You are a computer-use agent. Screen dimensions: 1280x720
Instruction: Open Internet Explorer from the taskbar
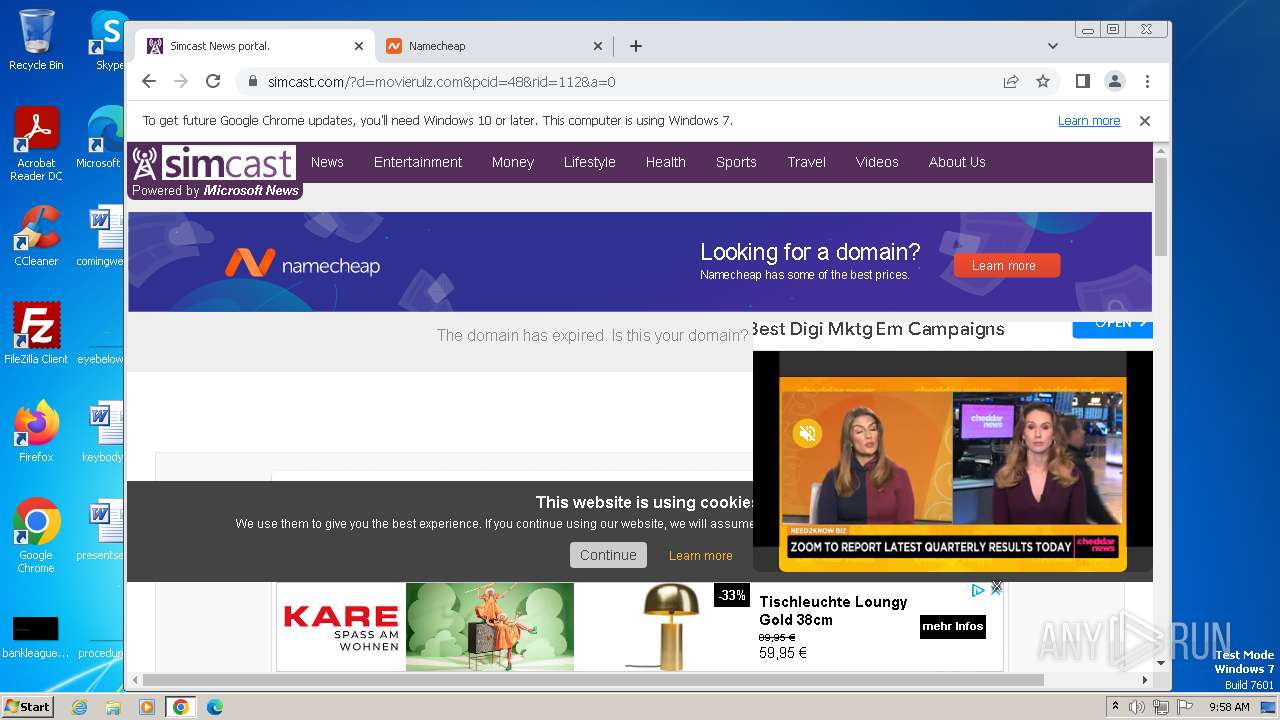pos(80,707)
